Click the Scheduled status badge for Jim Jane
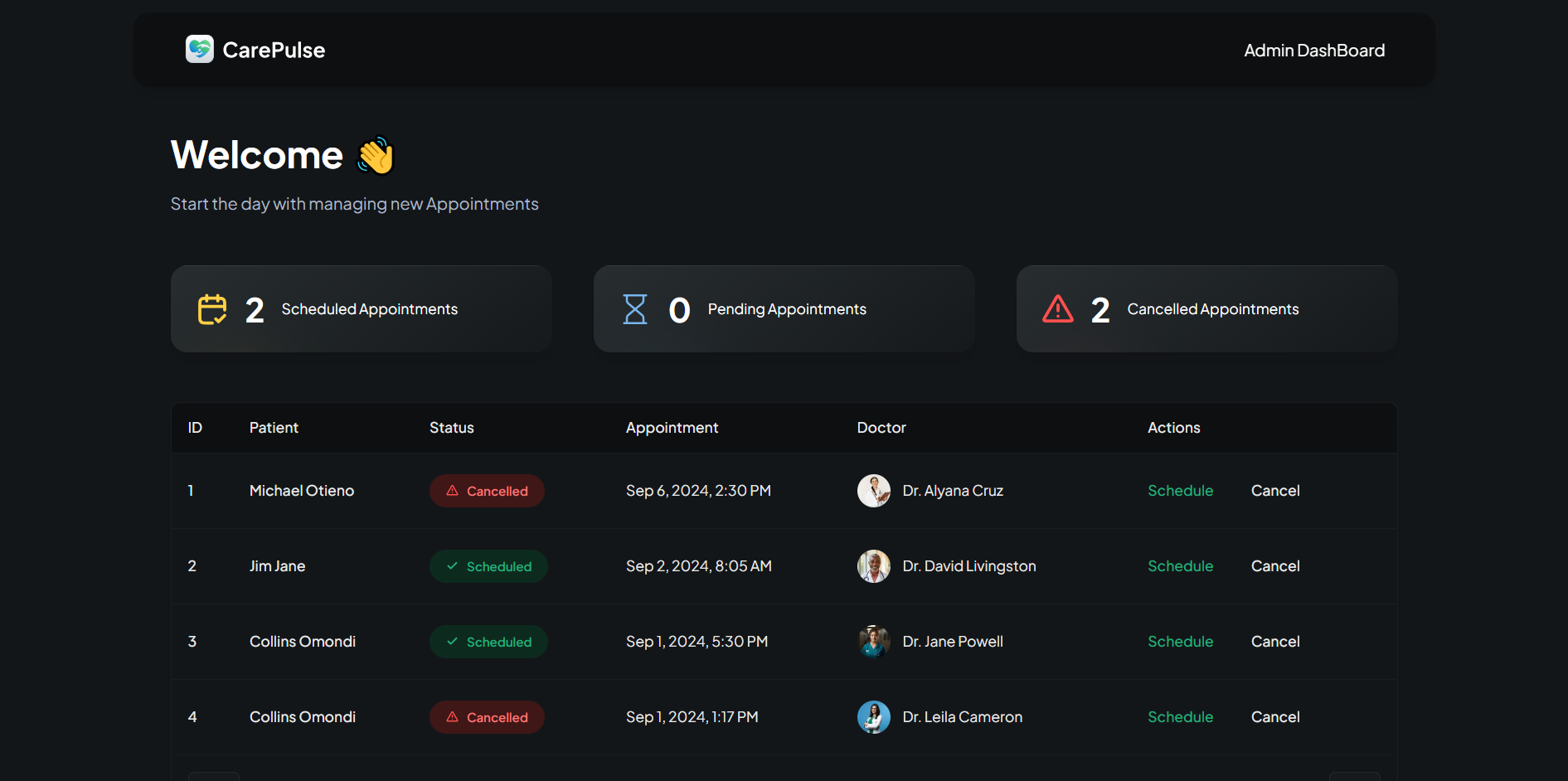Image resolution: width=1568 pixels, height=781 pixels. tap(488, 566)
